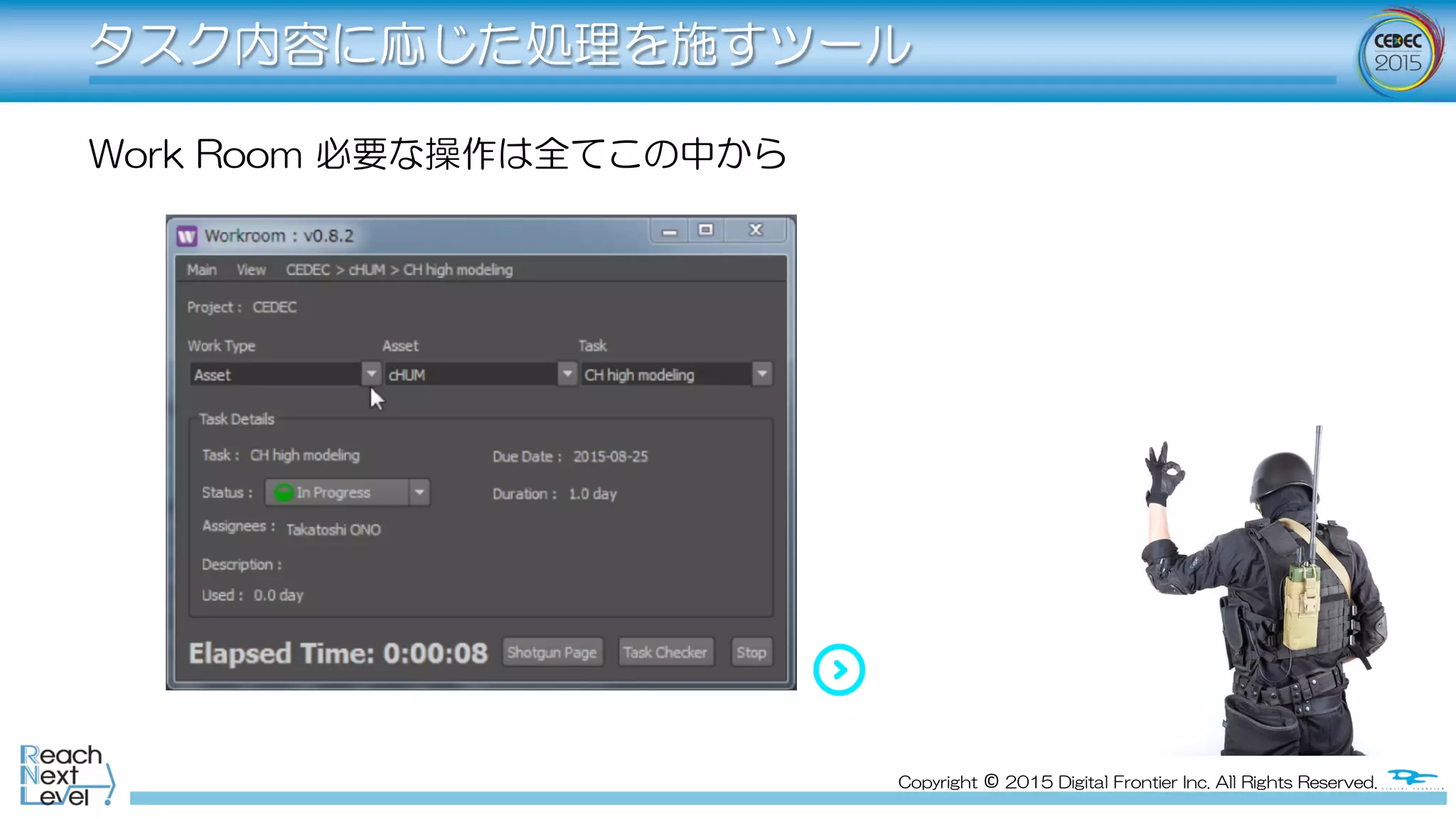Image resolution: width=1456 pixels, height=819 pixels.
Task: Close the Workroom window
Action: pyautogui.click(x=755, y=230)
